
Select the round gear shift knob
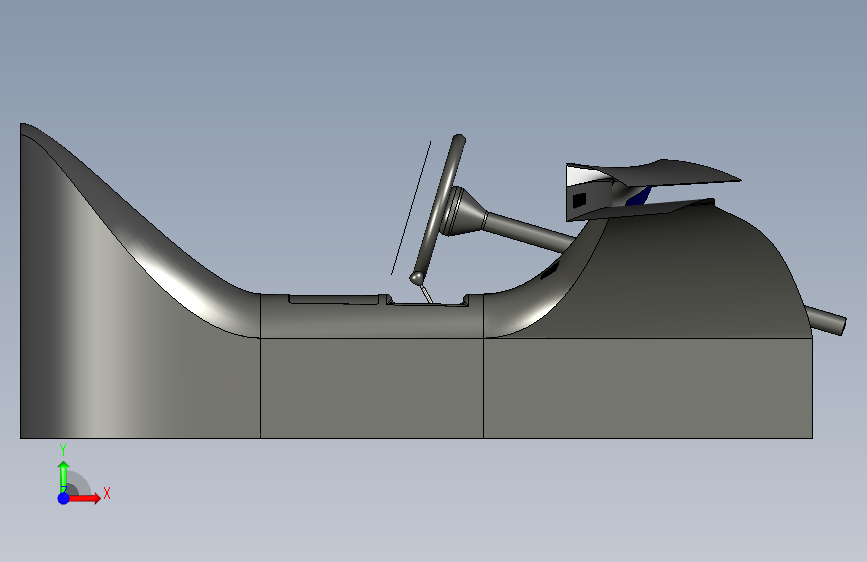(417, 277)
